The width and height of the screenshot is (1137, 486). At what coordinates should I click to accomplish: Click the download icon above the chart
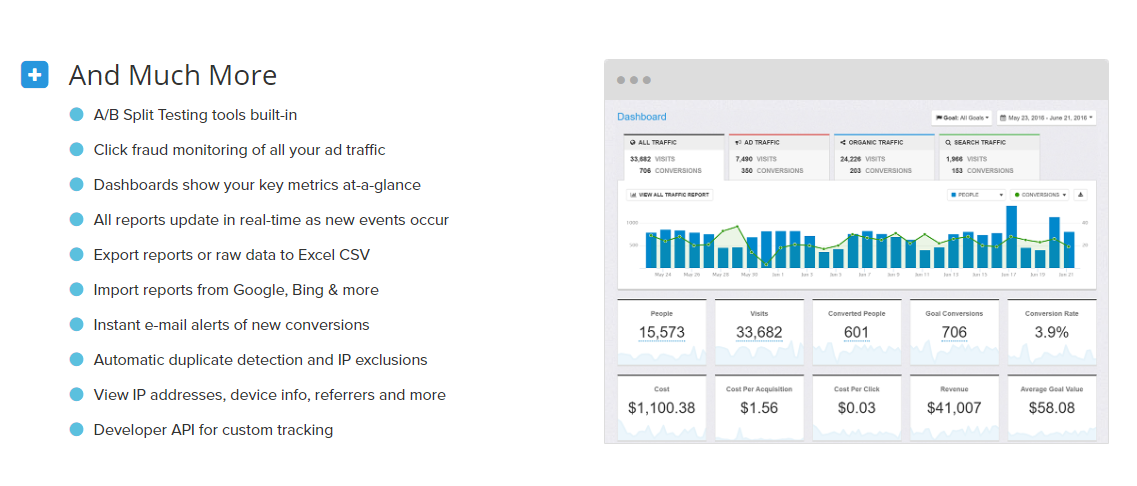1081,195
